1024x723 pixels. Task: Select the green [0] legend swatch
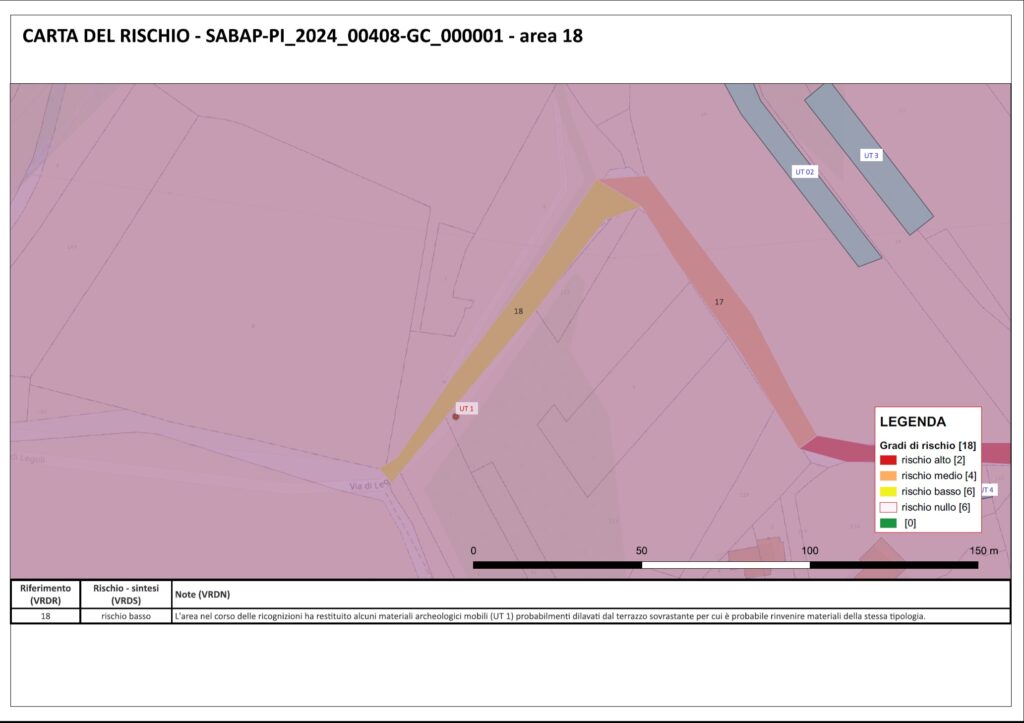pos(888,522)
